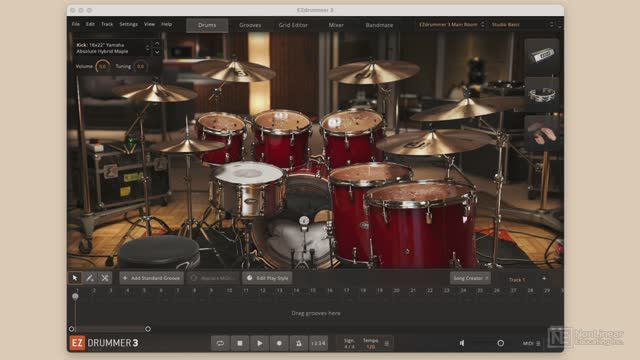Open Edit Play Style
The image size is (640, 360).
point(267,278)
